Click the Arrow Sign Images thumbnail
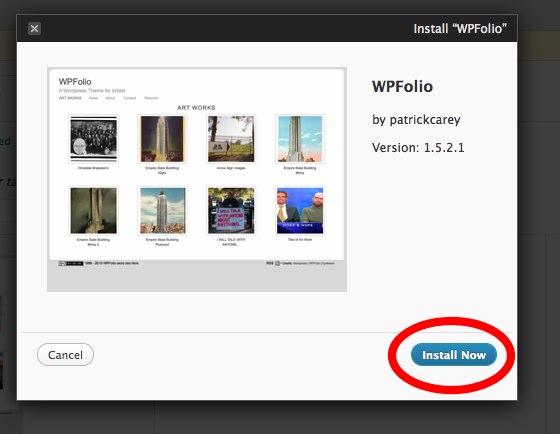Viewport: 560px width, 434px height. click(x=231, y=139)
